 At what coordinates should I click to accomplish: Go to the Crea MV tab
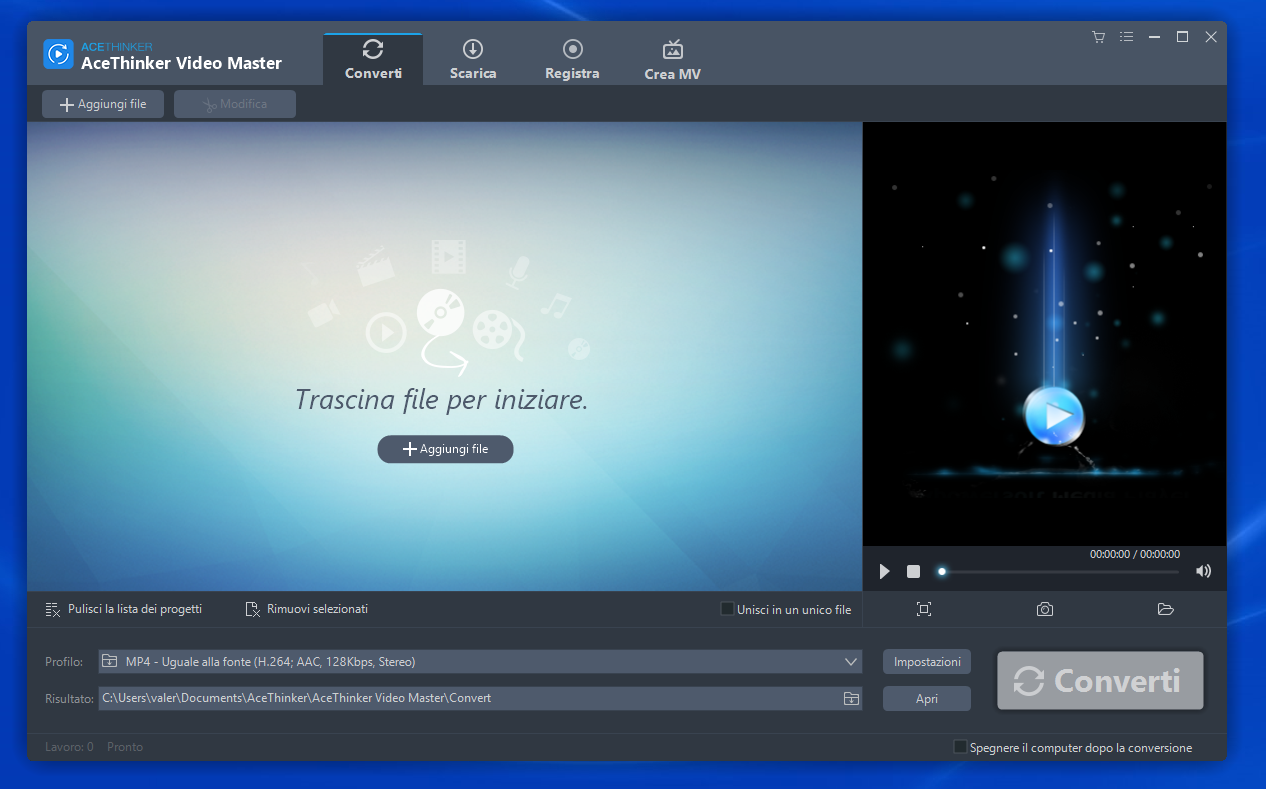coord(672,60)
